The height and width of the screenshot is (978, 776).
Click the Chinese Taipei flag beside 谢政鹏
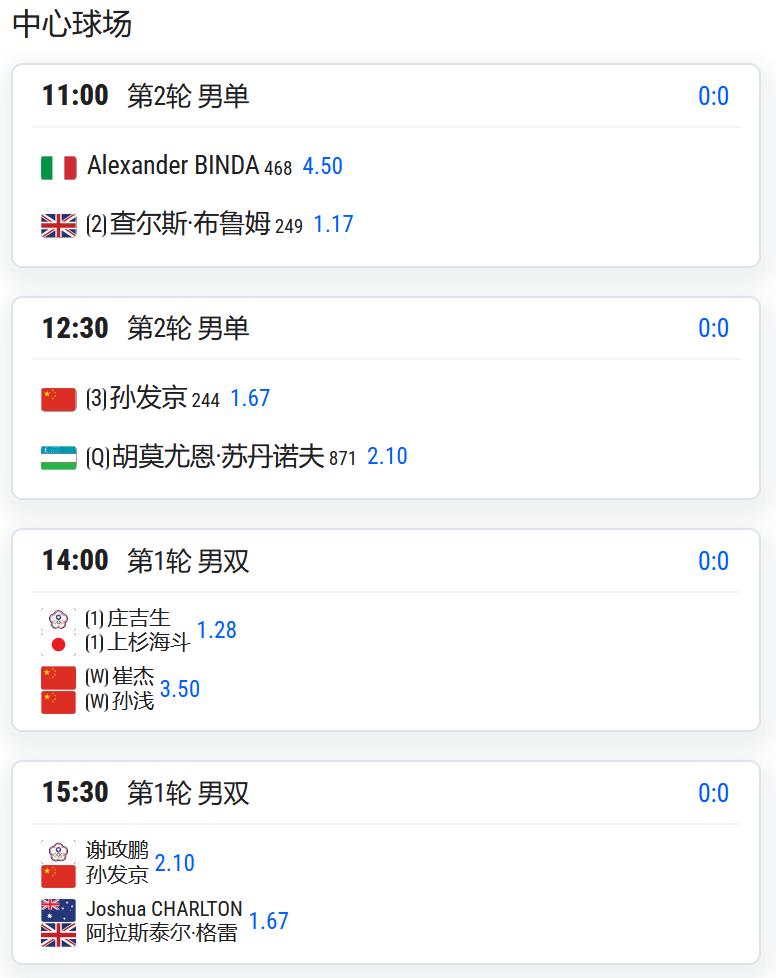pos(58,852)
